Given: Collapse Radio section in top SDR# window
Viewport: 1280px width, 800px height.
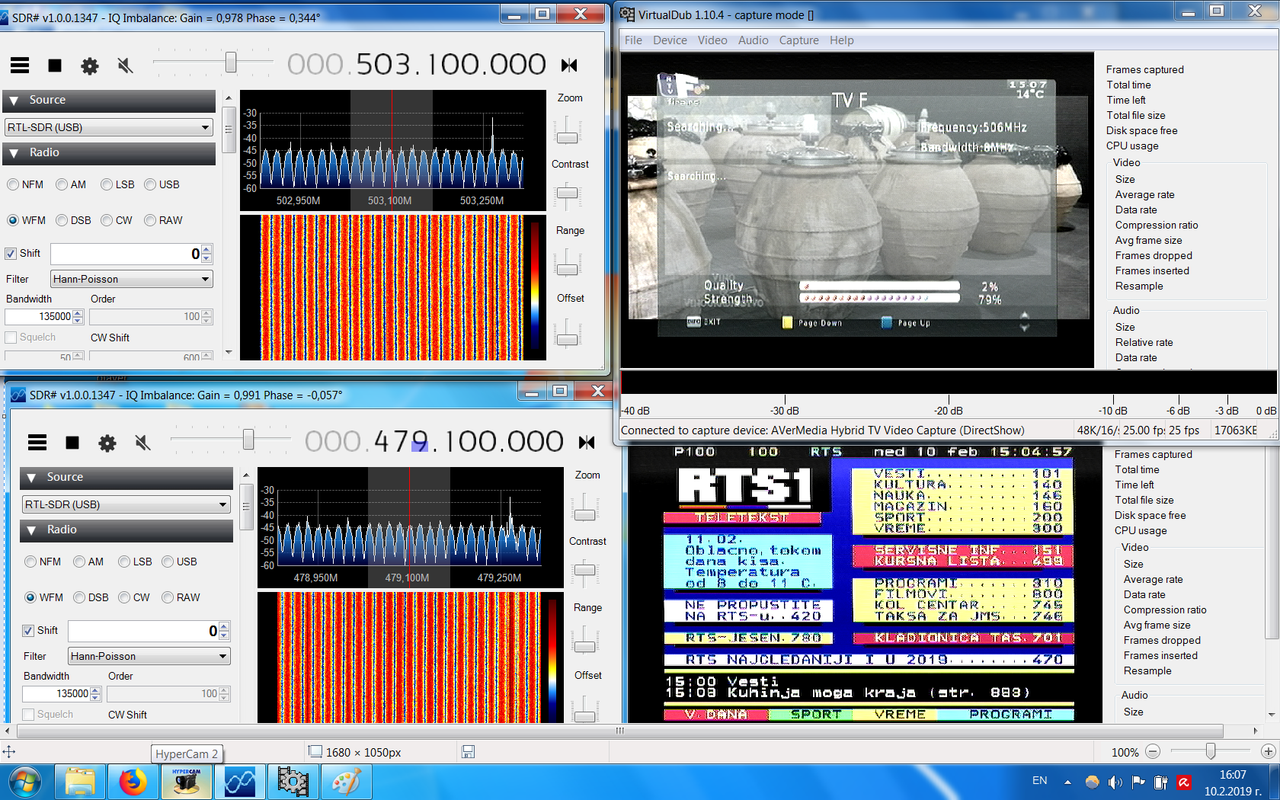Looking at the screenshot, I should tap(108, 153).
